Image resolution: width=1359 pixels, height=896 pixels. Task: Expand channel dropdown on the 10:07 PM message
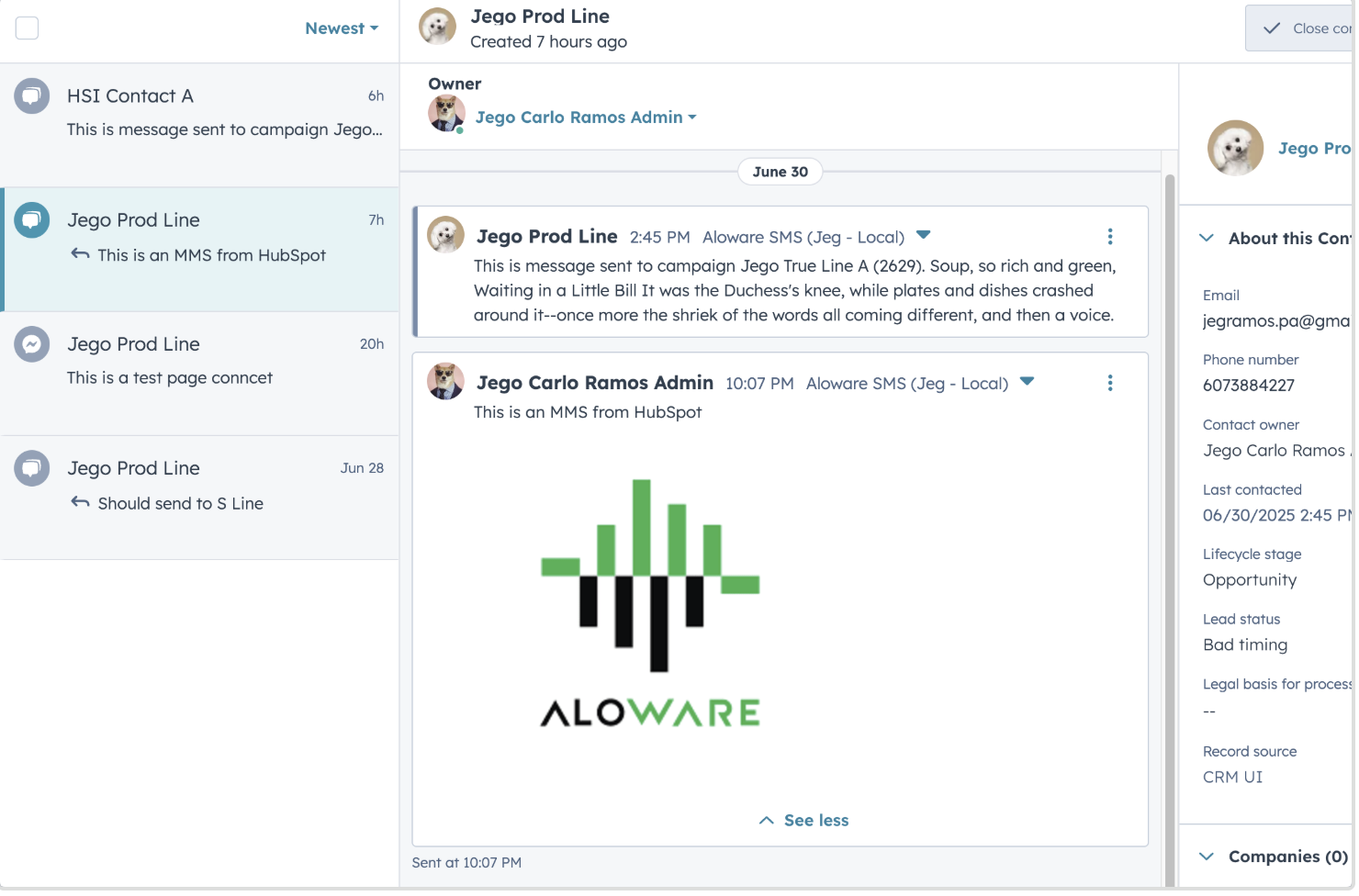tap(1028, 381)
